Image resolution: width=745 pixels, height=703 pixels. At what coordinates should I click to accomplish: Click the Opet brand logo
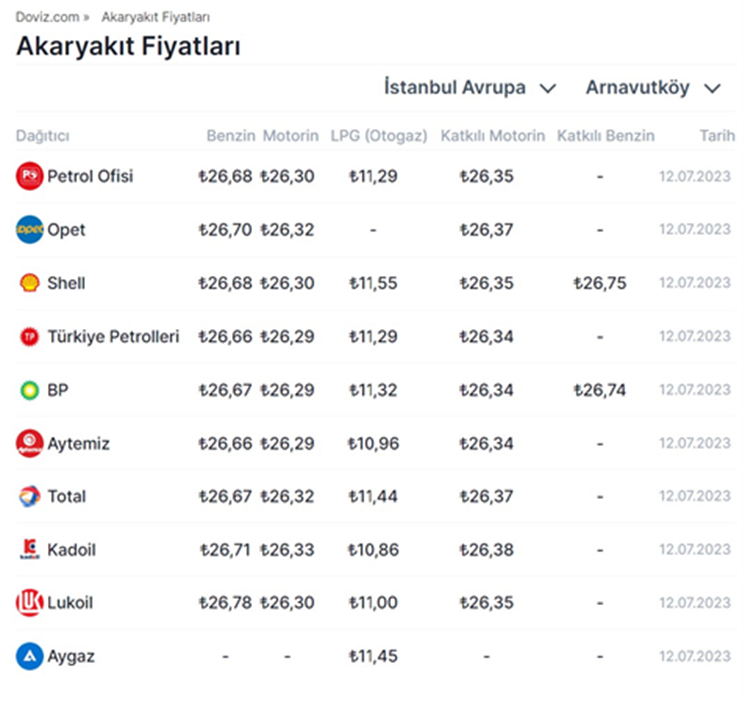coord(30,230)
